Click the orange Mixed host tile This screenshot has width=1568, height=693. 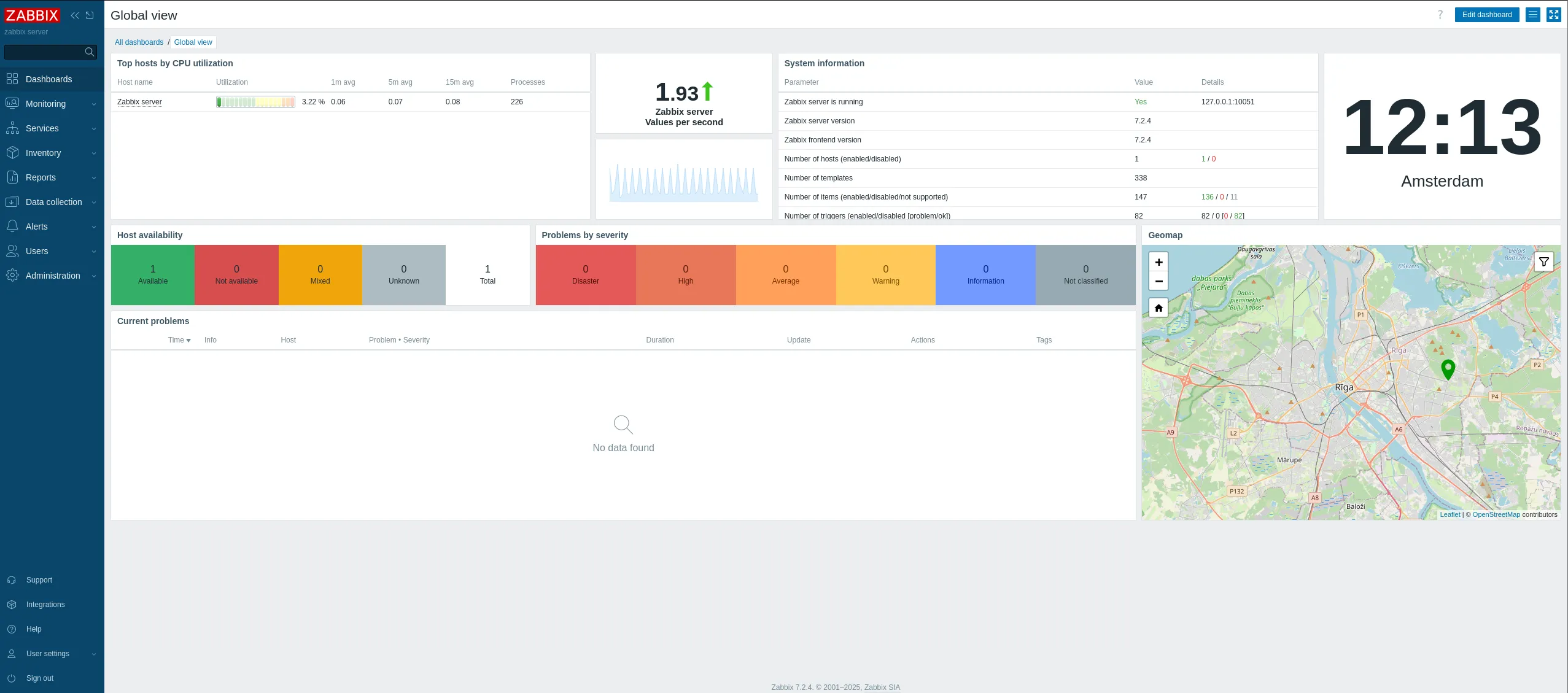coord(320,275)
